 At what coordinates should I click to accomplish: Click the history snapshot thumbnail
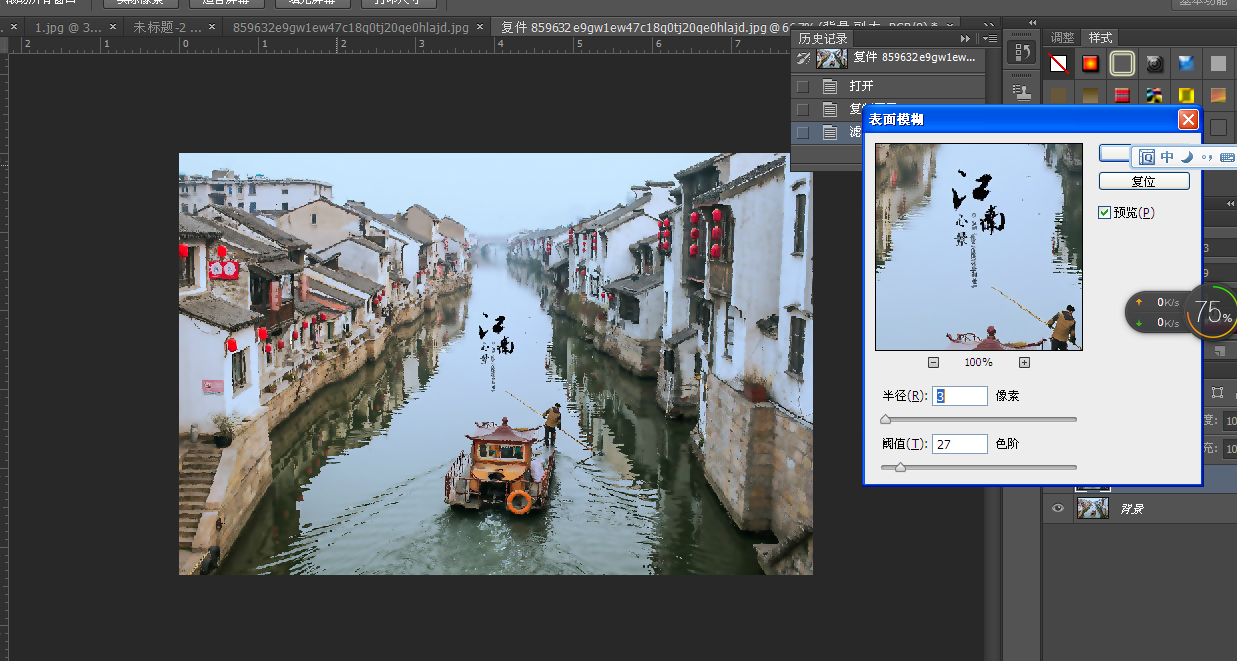(832, 59)
